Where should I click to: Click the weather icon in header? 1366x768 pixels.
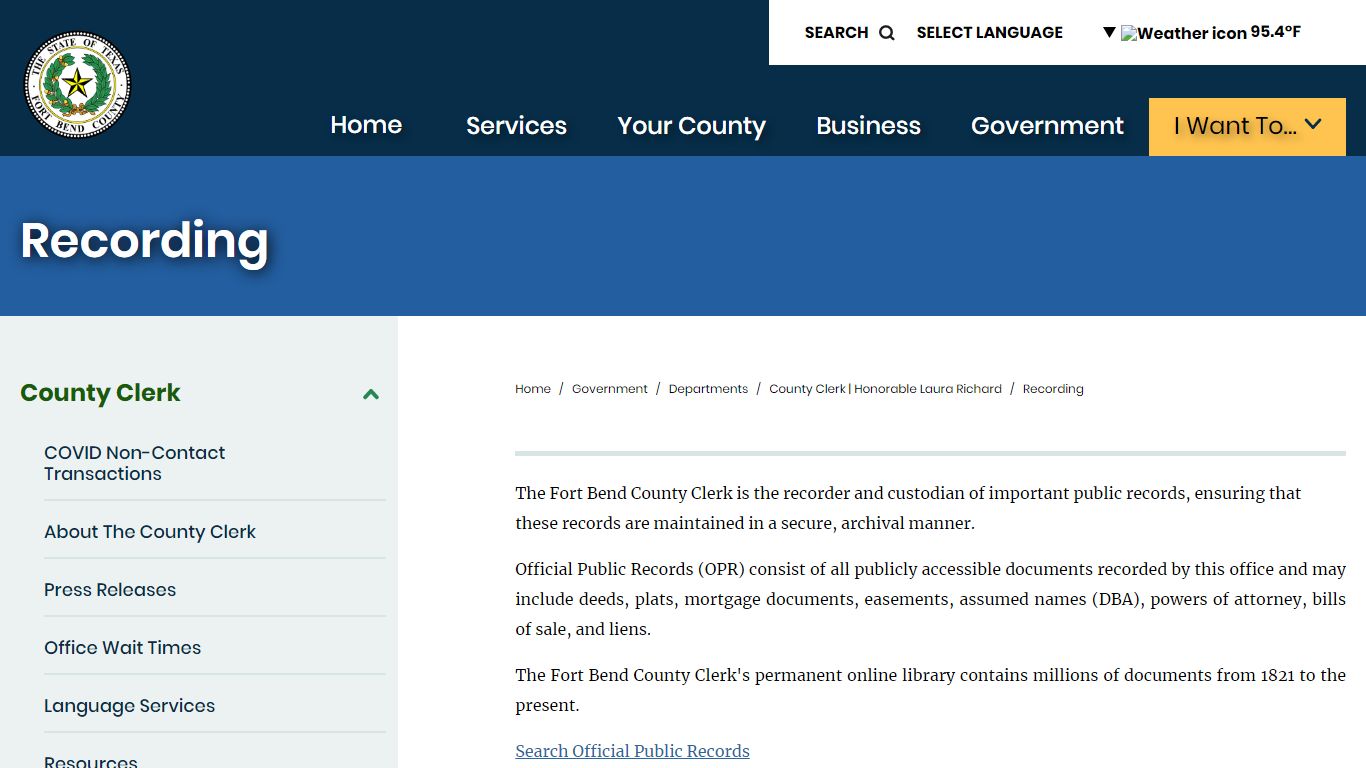[x=1184, y=33]
